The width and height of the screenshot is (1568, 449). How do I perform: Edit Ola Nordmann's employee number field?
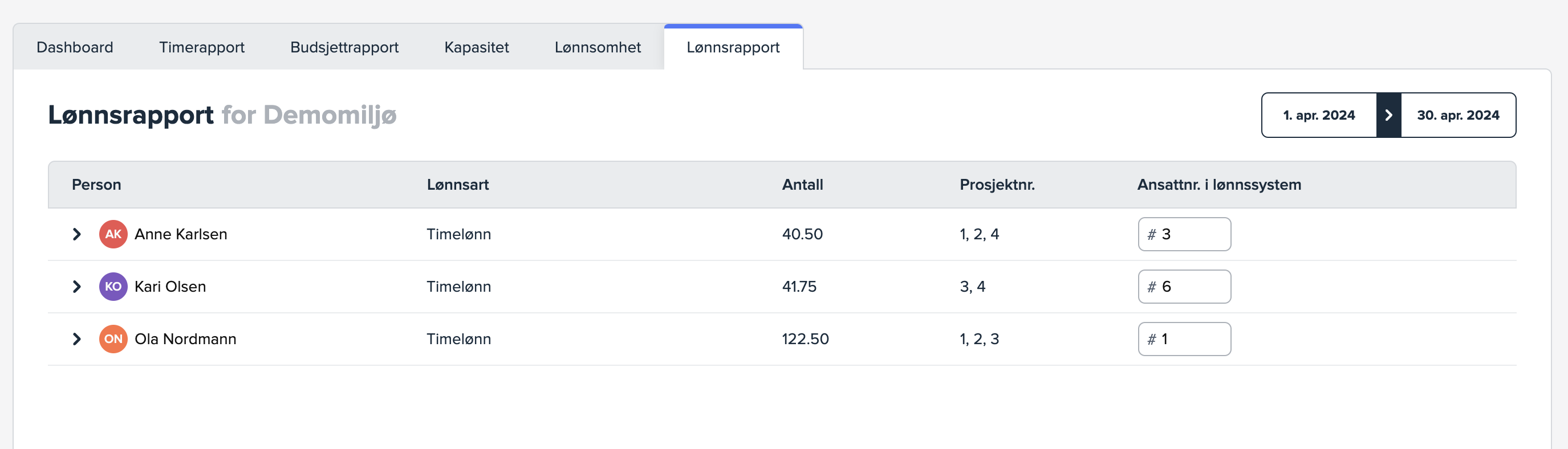tap(1190, 339)
